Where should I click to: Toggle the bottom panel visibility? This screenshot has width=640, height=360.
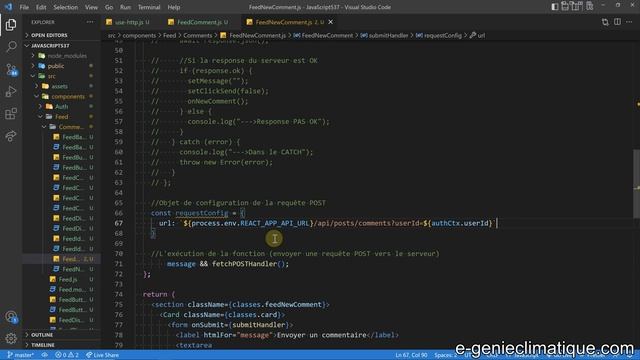pos(565,6)
